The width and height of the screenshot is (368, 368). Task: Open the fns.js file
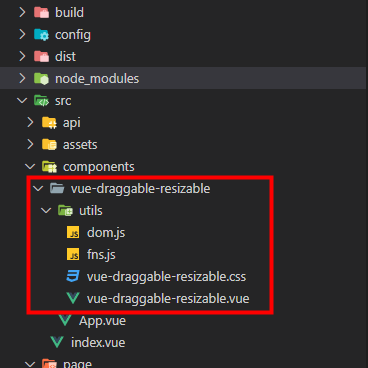coord(101,255)
